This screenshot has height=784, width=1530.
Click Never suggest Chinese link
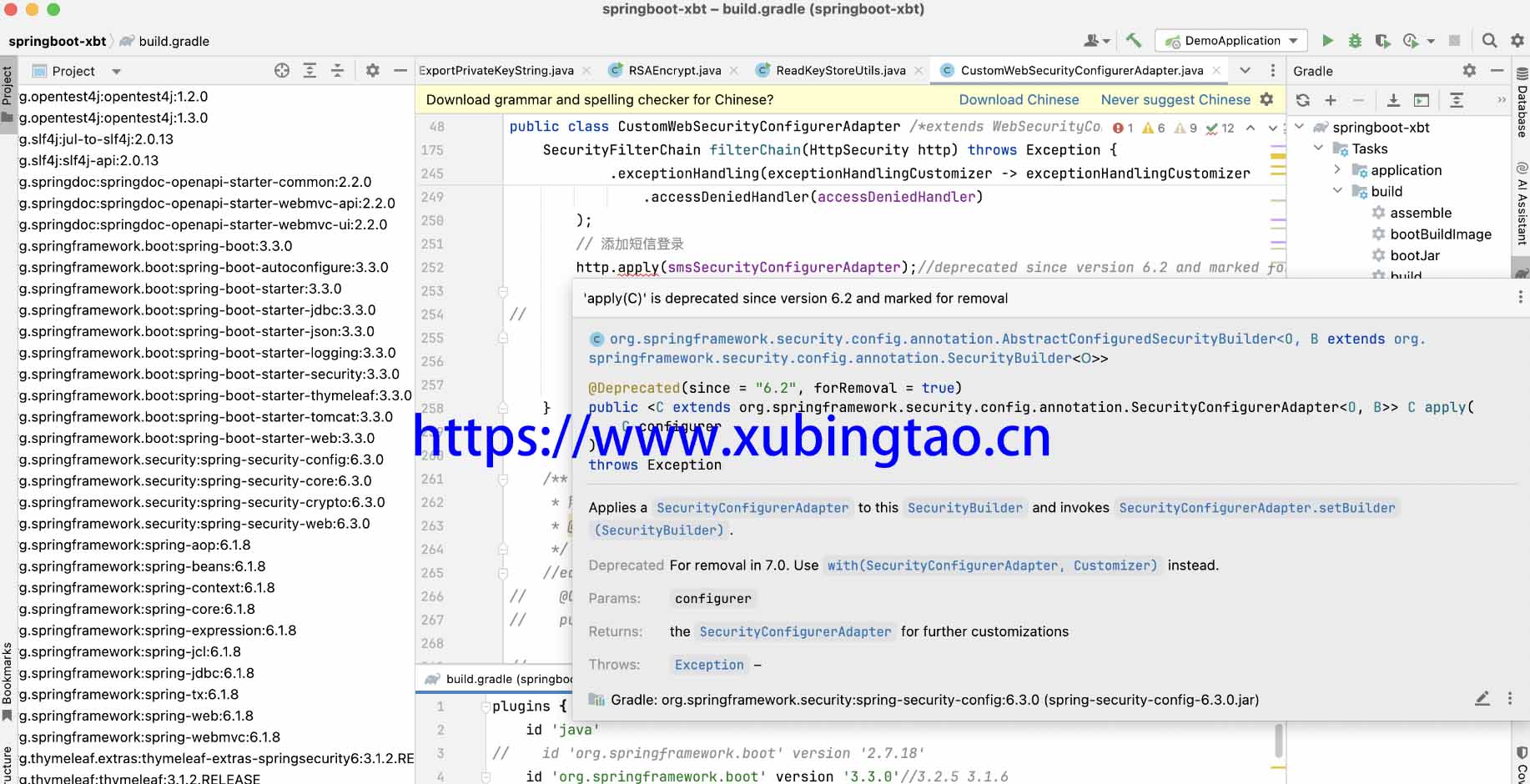click(x=1175, y=99)
